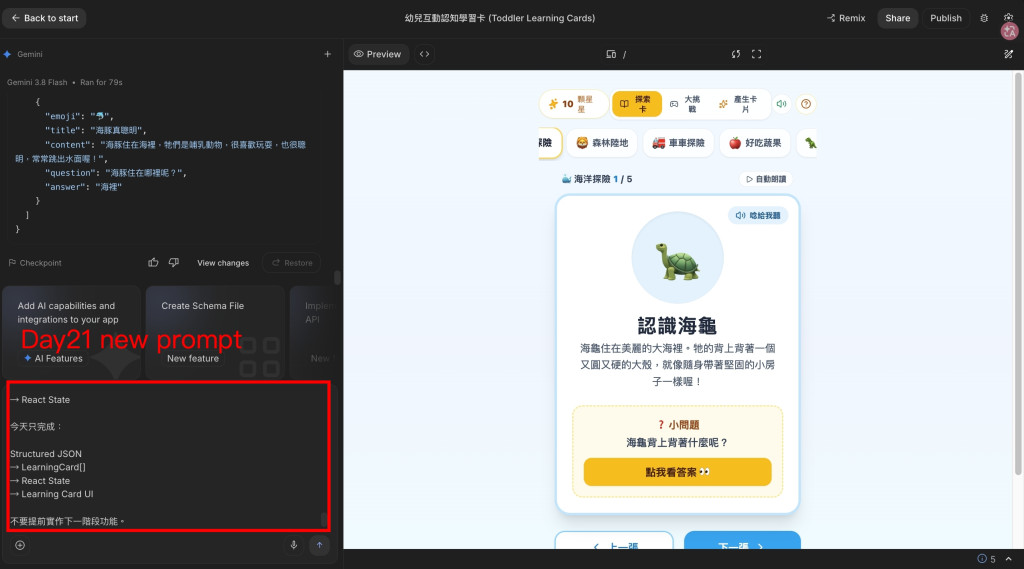1024x569 pixels.
Task: Select the Add AI capabilities suggestion card
Action: coord(71,332)
